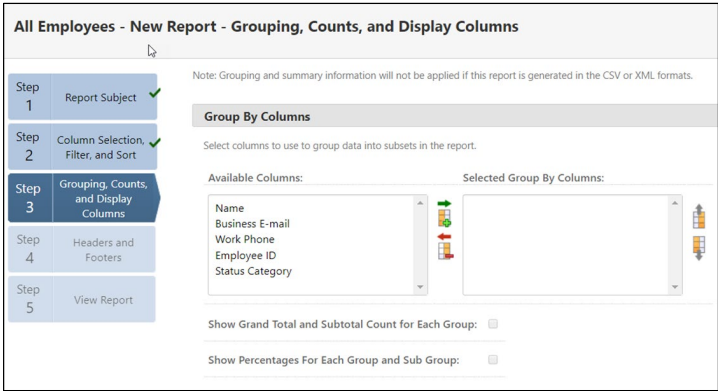This screenshot has height=391, width=718.
Task: Select Work Phone in Available Columns
Action: point(245,239)
